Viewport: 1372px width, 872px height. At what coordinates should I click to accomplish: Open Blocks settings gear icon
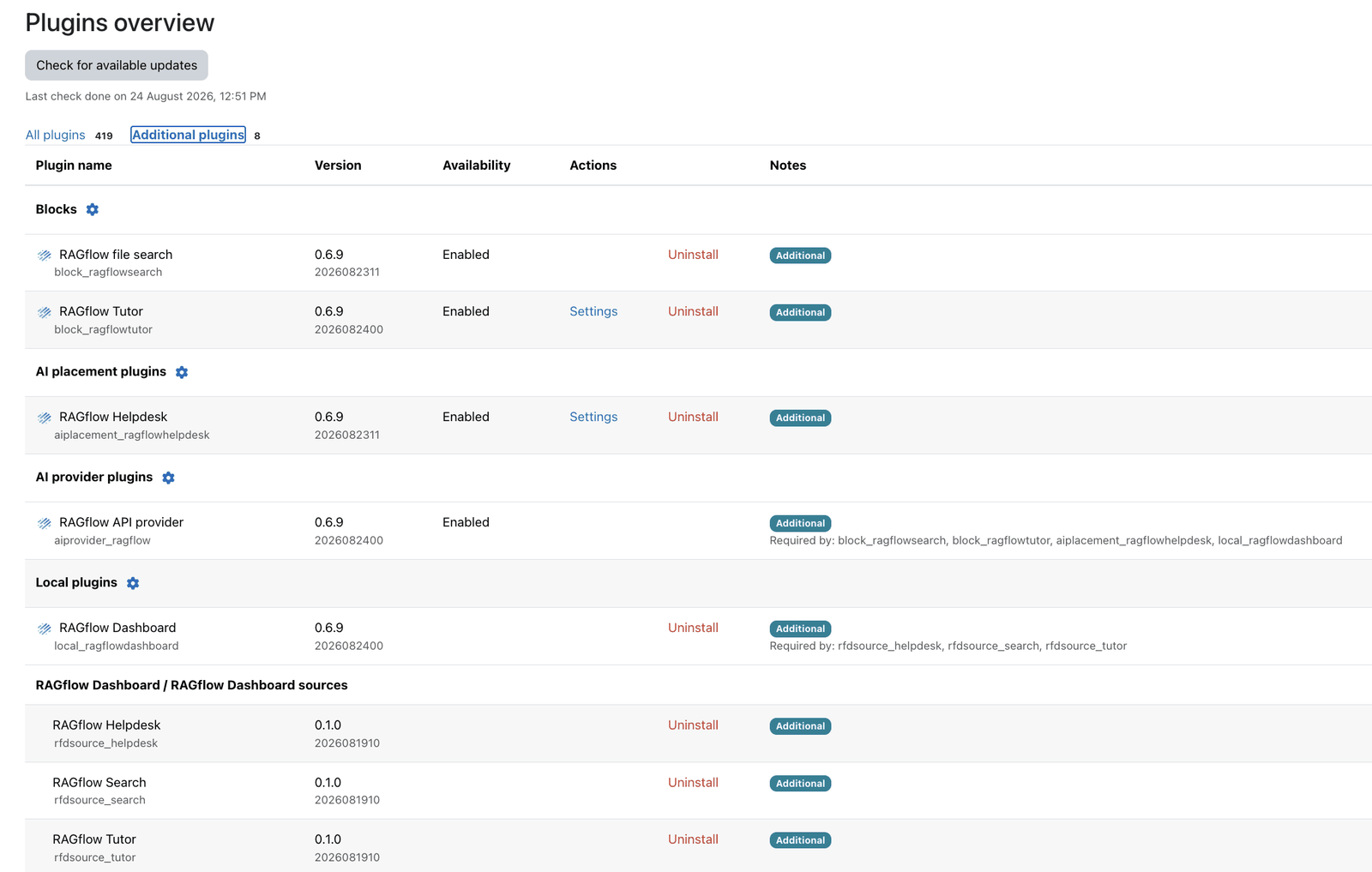93,209
